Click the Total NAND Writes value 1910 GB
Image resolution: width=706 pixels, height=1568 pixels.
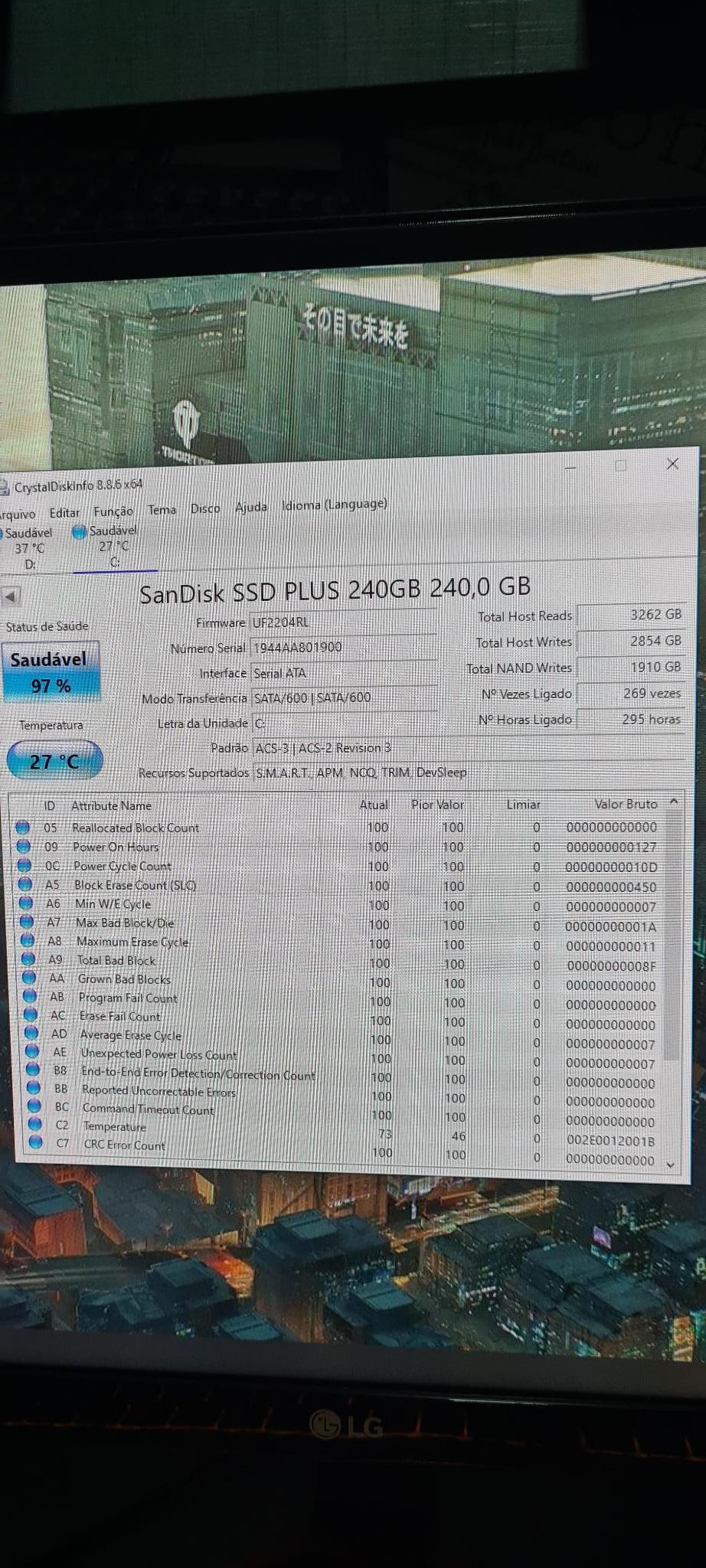click(630, 667)
